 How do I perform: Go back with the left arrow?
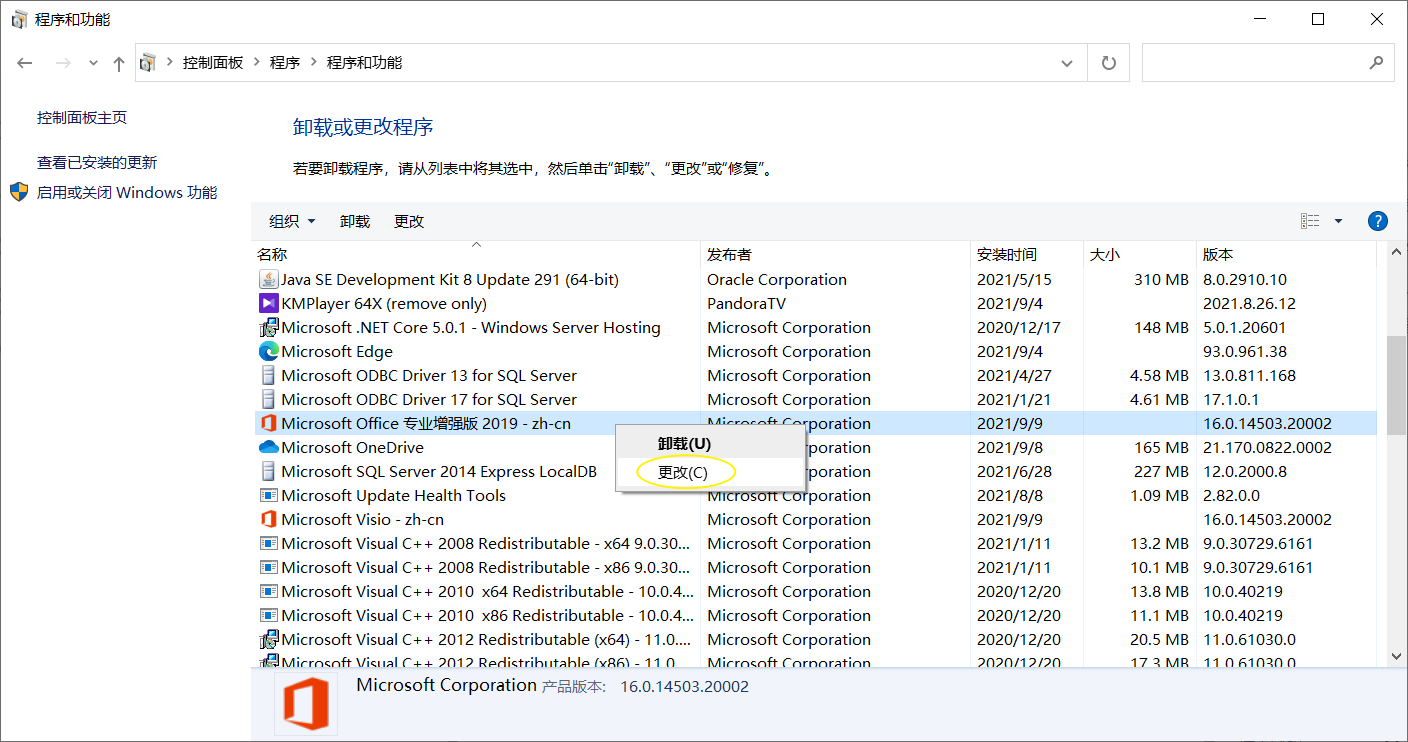point(26,63)
